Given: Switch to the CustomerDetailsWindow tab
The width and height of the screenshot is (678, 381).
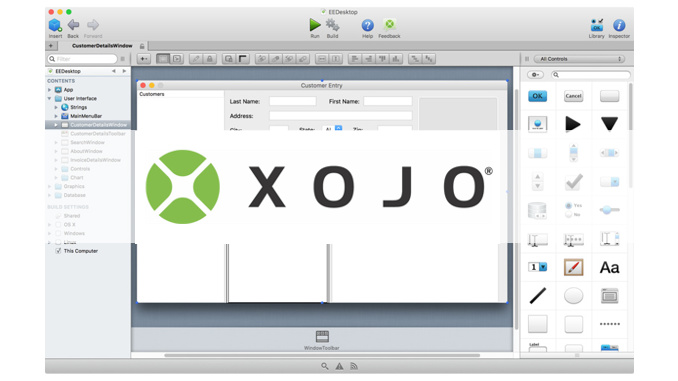Looking at the screenshot, I should click(x=102, y=46).
